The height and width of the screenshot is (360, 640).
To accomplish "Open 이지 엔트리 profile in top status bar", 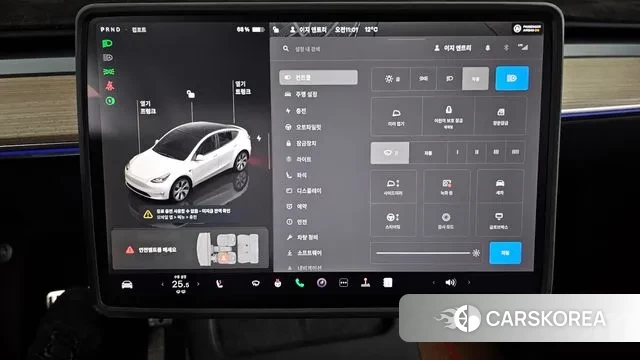I will click(308, 30).
